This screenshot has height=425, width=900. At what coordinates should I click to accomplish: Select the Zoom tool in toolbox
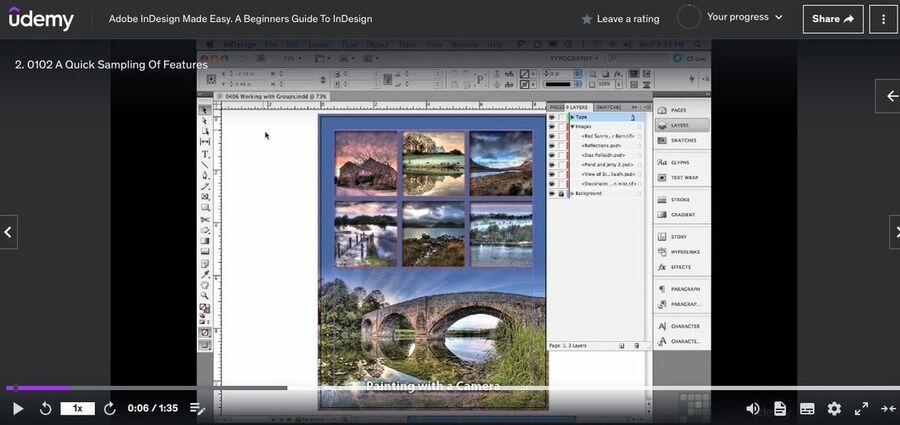(205, 295)
